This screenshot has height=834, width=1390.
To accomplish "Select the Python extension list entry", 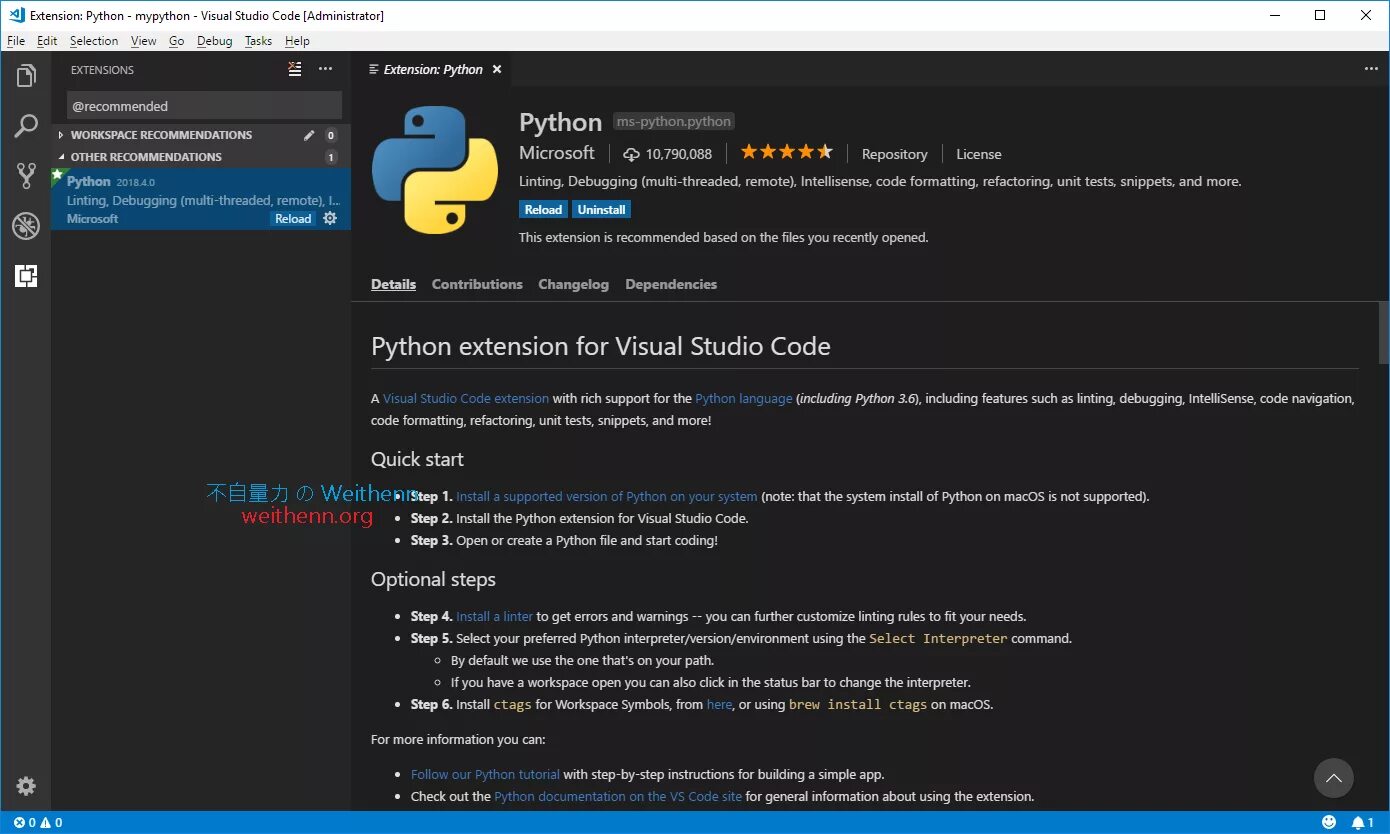I will 200,199.
